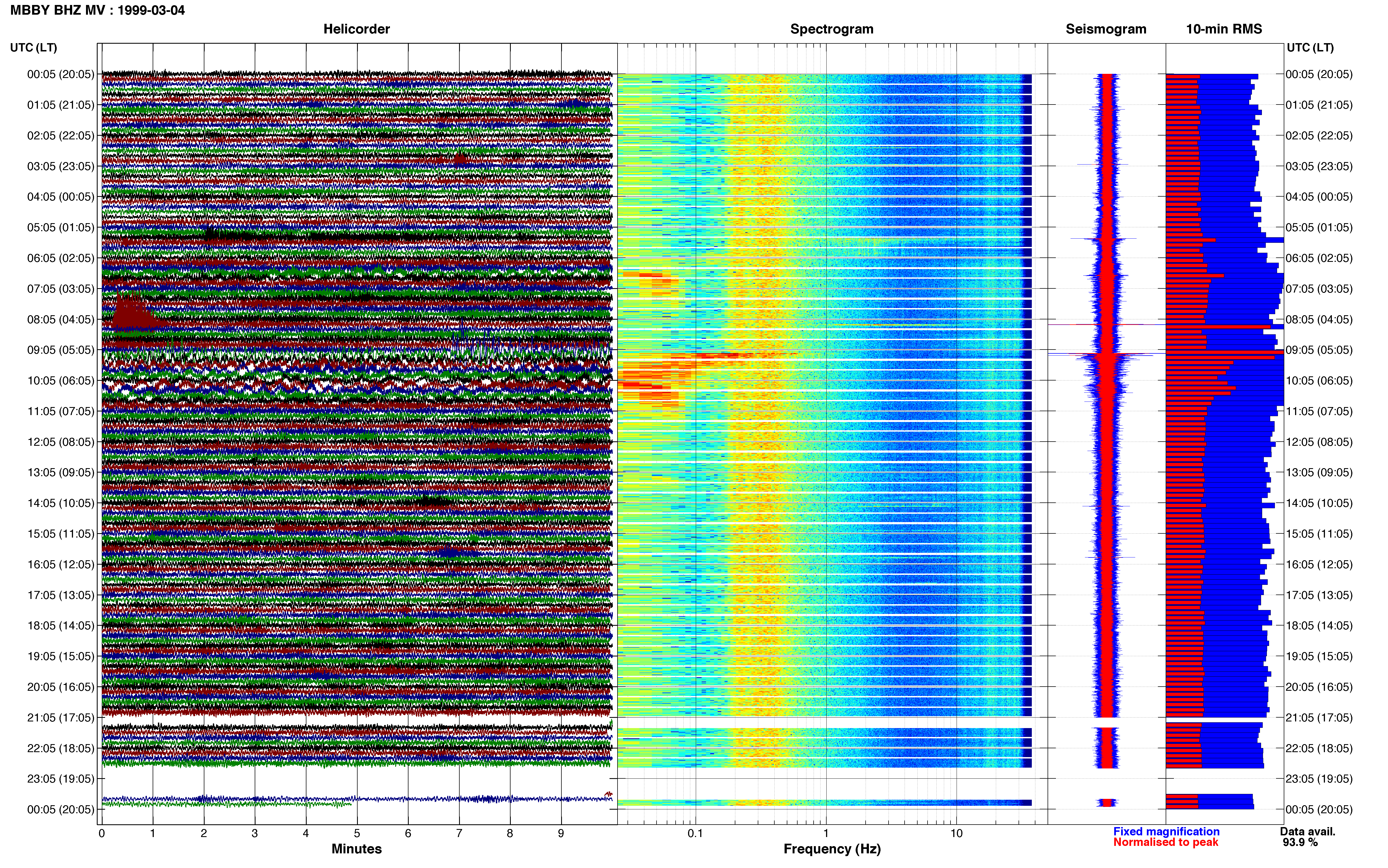Screen dimensions: 1388x868
Task: Click the left 06:05 (02:05) time label
Action: 60,258
